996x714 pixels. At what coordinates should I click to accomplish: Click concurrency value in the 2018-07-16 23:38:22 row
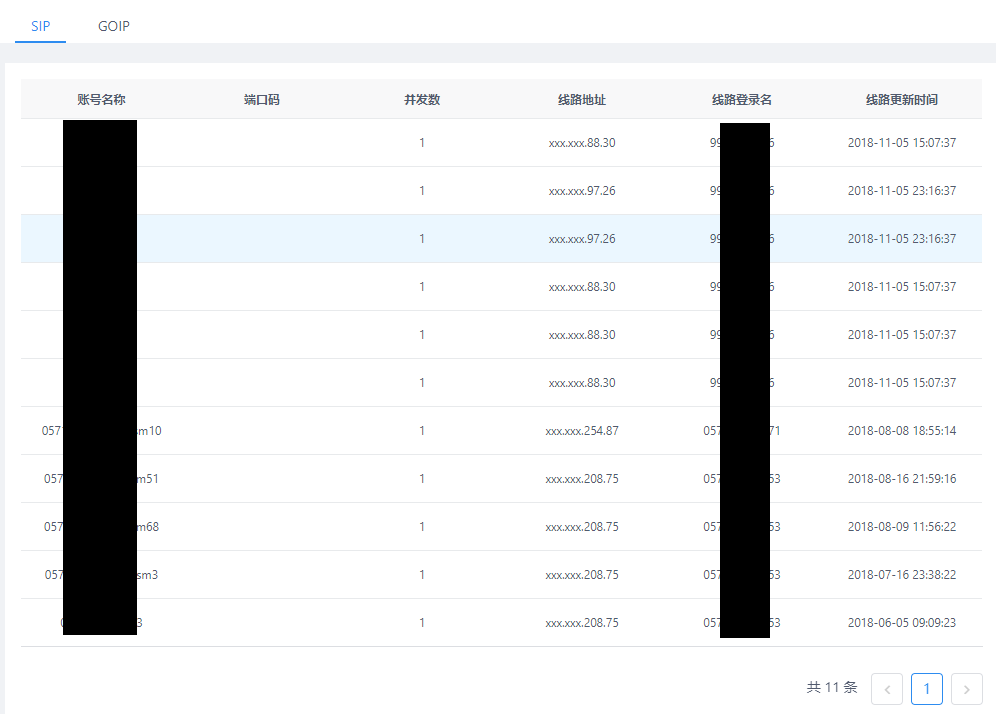(x=422, y=574)
